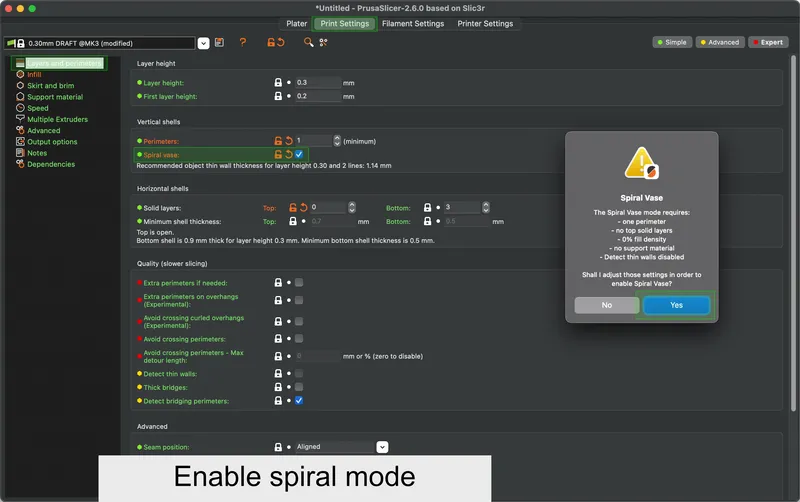Click the lock icon for Layer height
The height and width of the screenshot is (502, 800).
pos(278,82)
